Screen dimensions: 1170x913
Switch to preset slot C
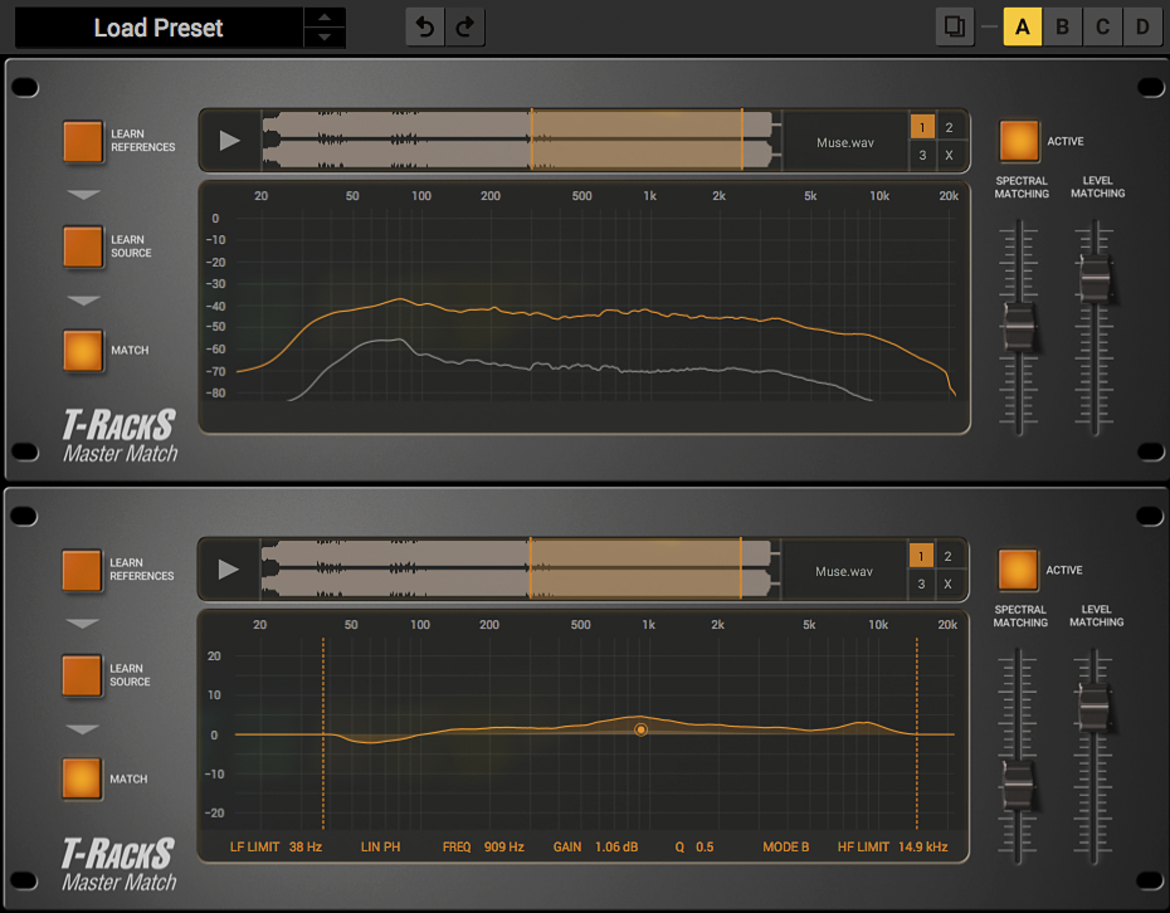(1102, 27)
